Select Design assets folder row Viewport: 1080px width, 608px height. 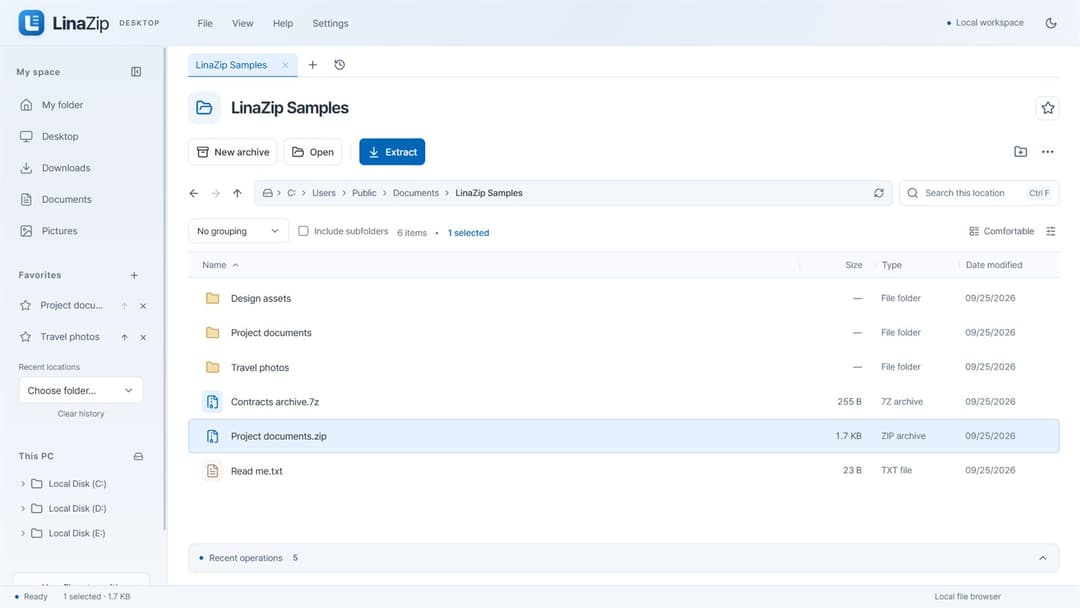[623, 298]
